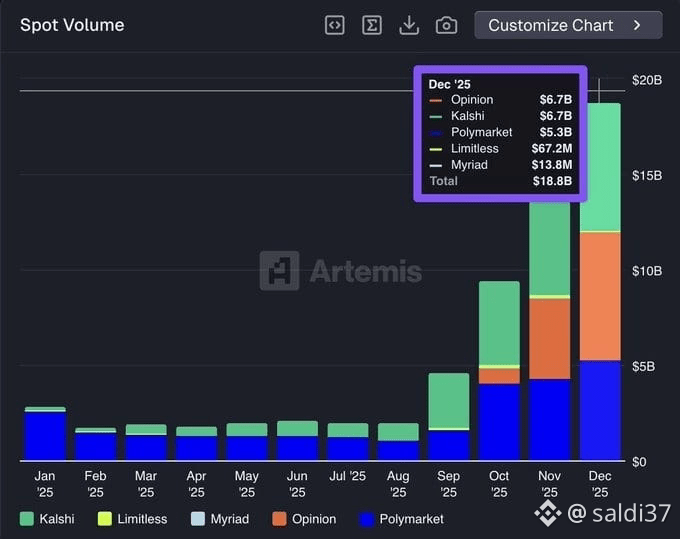Click the Sep '25 Kalshi green segment
Viewport: 680px width, 539px height.
pyautogui.click(x=449, y=400)
